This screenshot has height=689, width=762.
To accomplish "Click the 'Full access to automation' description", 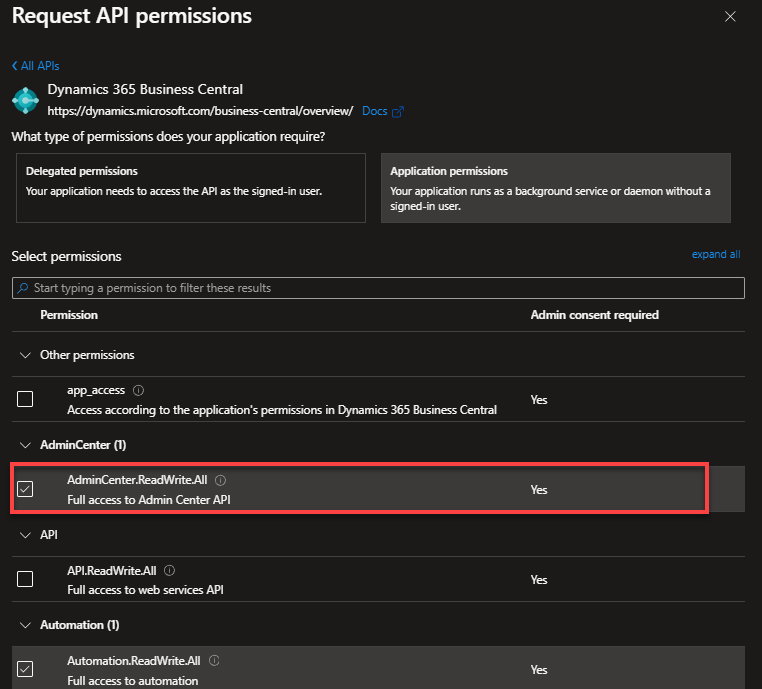I will [x=133, y=681].
